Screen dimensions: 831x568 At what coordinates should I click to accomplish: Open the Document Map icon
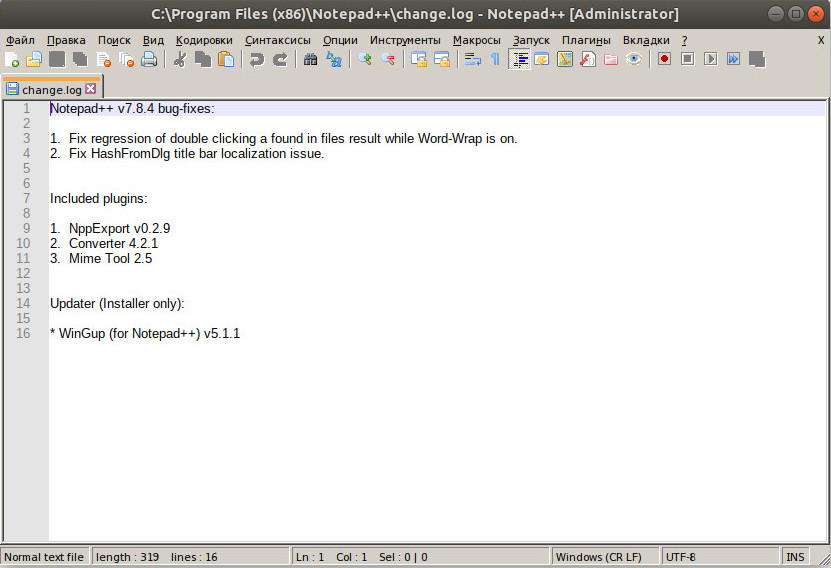565,59
